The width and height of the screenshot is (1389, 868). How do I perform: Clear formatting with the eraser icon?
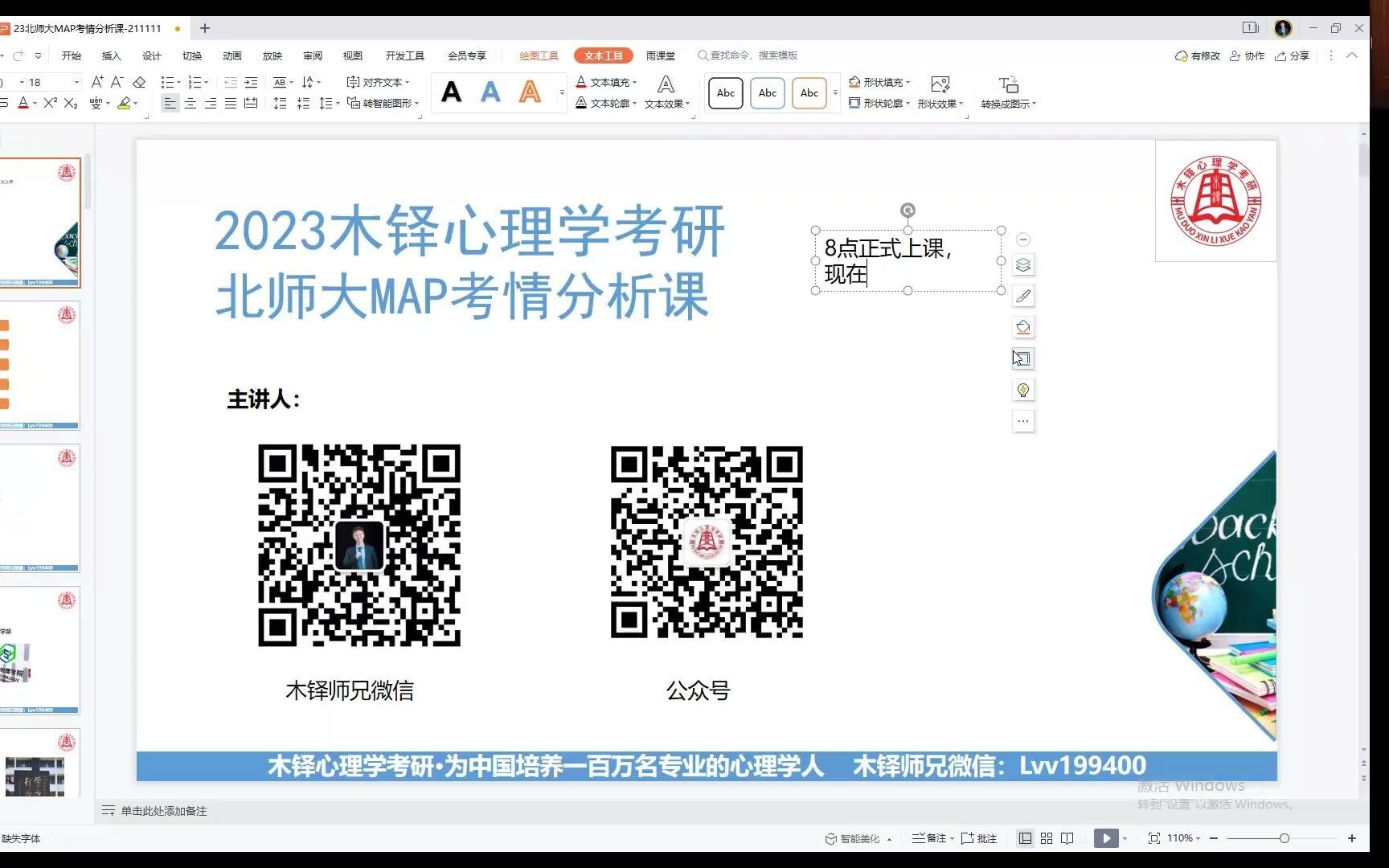pyautogui.click(x=139, y=82)
